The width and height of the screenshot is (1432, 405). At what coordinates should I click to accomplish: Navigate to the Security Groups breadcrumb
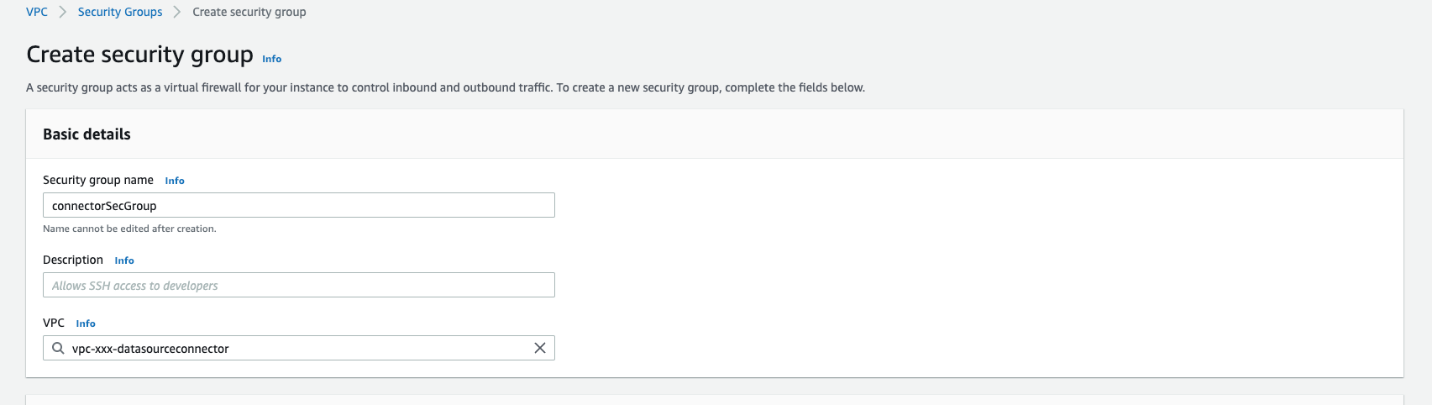121,12
